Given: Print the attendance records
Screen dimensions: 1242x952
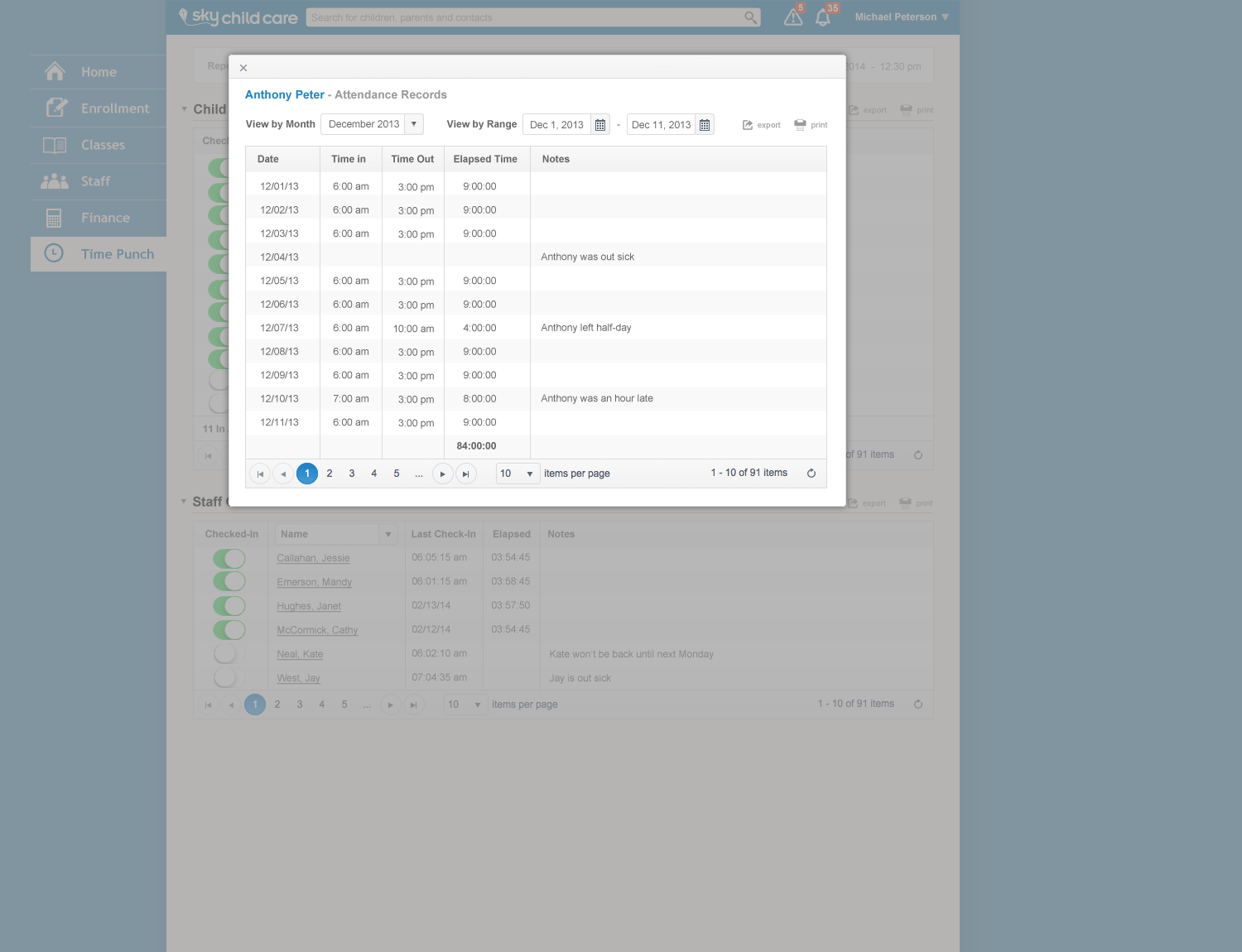Looking at the screenshot, I should [x=811, y=125].
